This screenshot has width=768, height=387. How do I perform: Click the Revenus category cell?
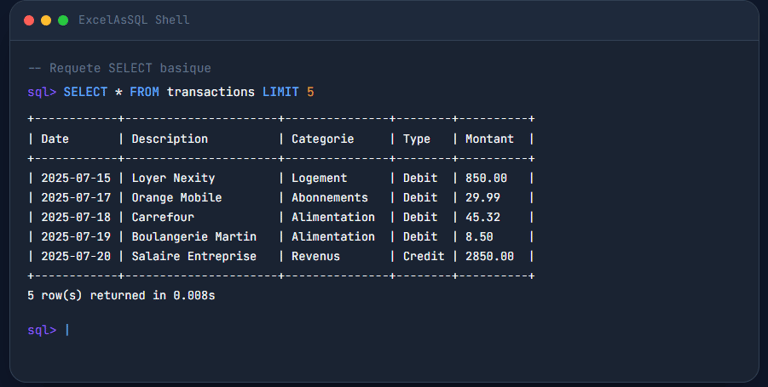[x=316, y=257]
